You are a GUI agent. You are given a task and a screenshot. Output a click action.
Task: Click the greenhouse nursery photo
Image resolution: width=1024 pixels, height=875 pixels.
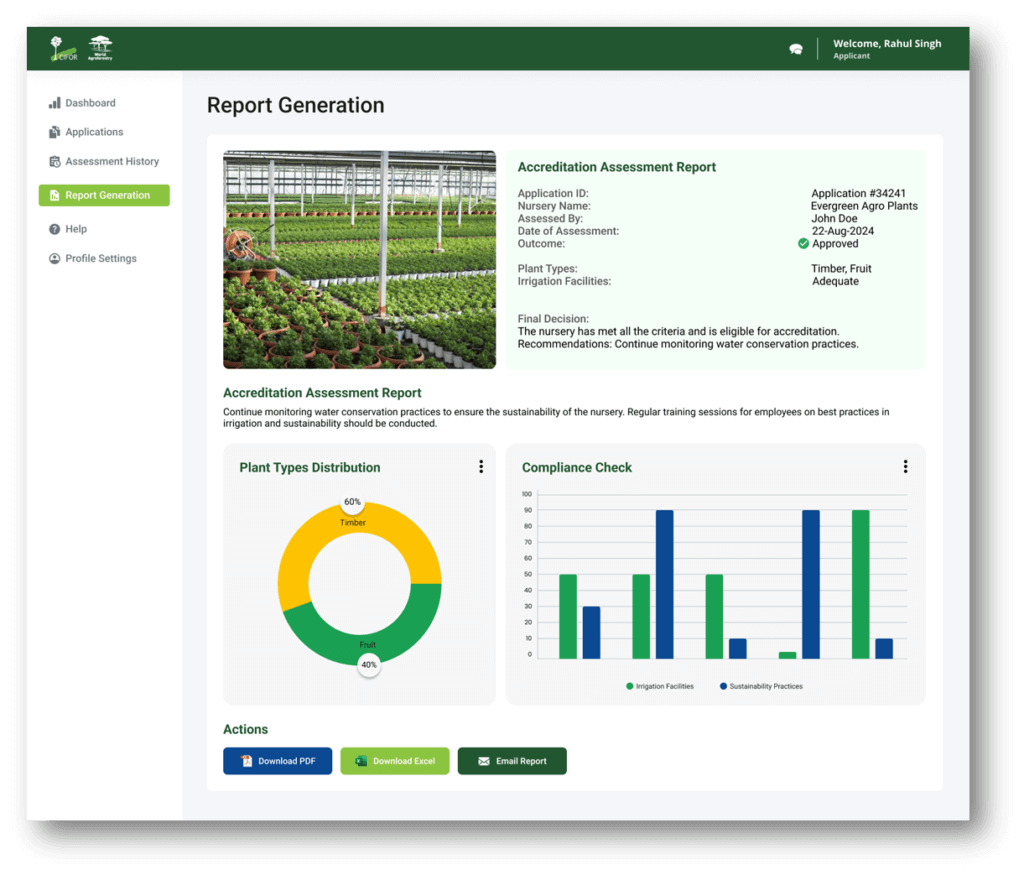(359, 258)
